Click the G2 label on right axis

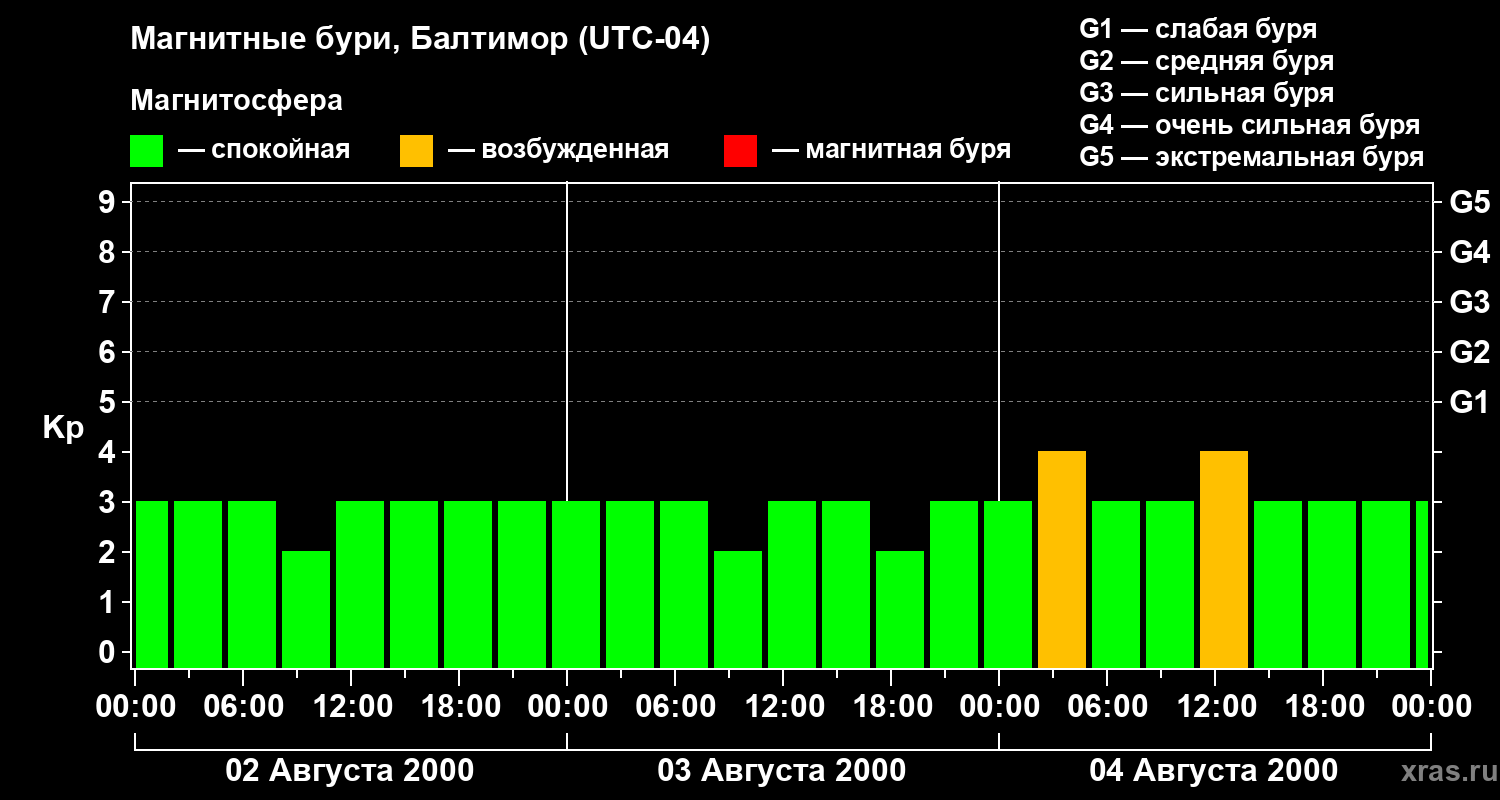1469,352
